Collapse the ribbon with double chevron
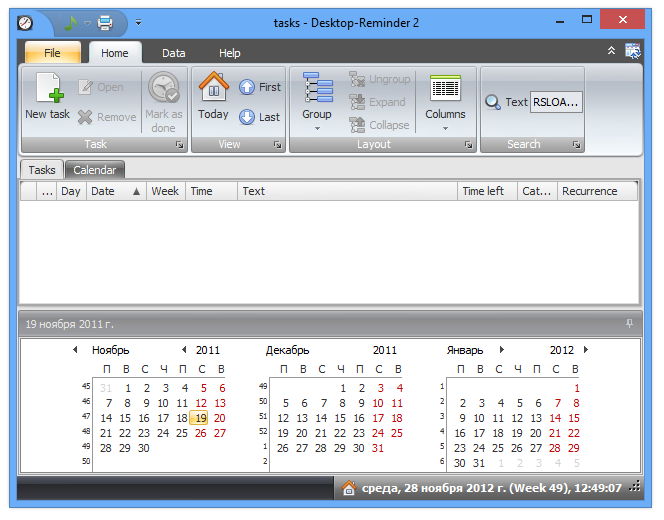The height and width of the screenshot is (520, 664). pyautogui.click(x=611, y=51)
